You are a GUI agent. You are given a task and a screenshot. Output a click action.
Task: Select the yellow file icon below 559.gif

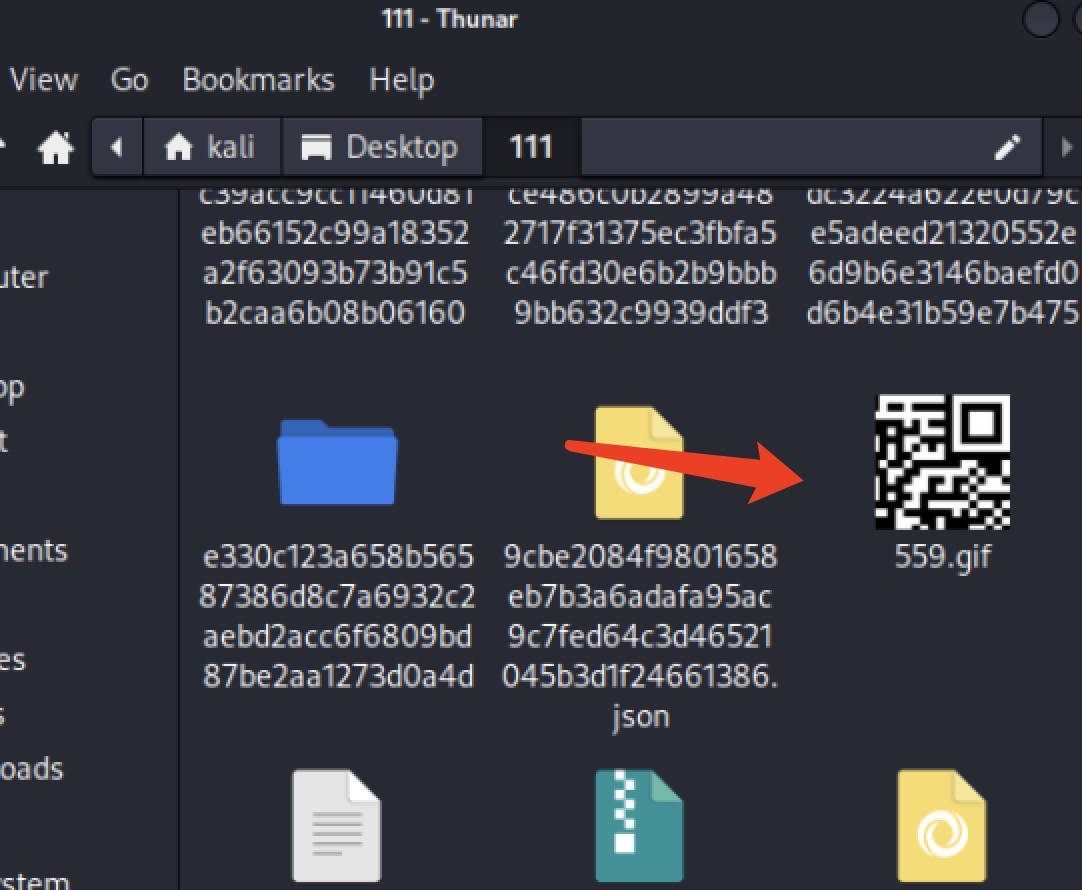click(x=942, y=825)
